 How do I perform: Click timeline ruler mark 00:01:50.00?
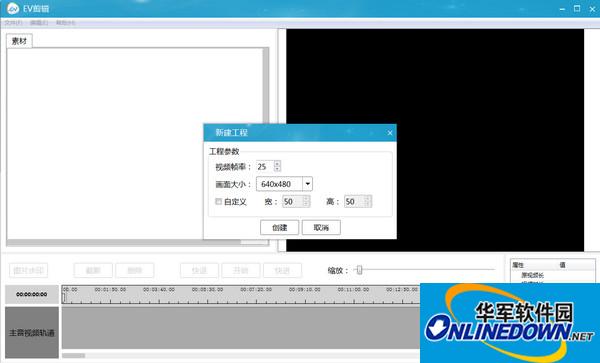110,290
